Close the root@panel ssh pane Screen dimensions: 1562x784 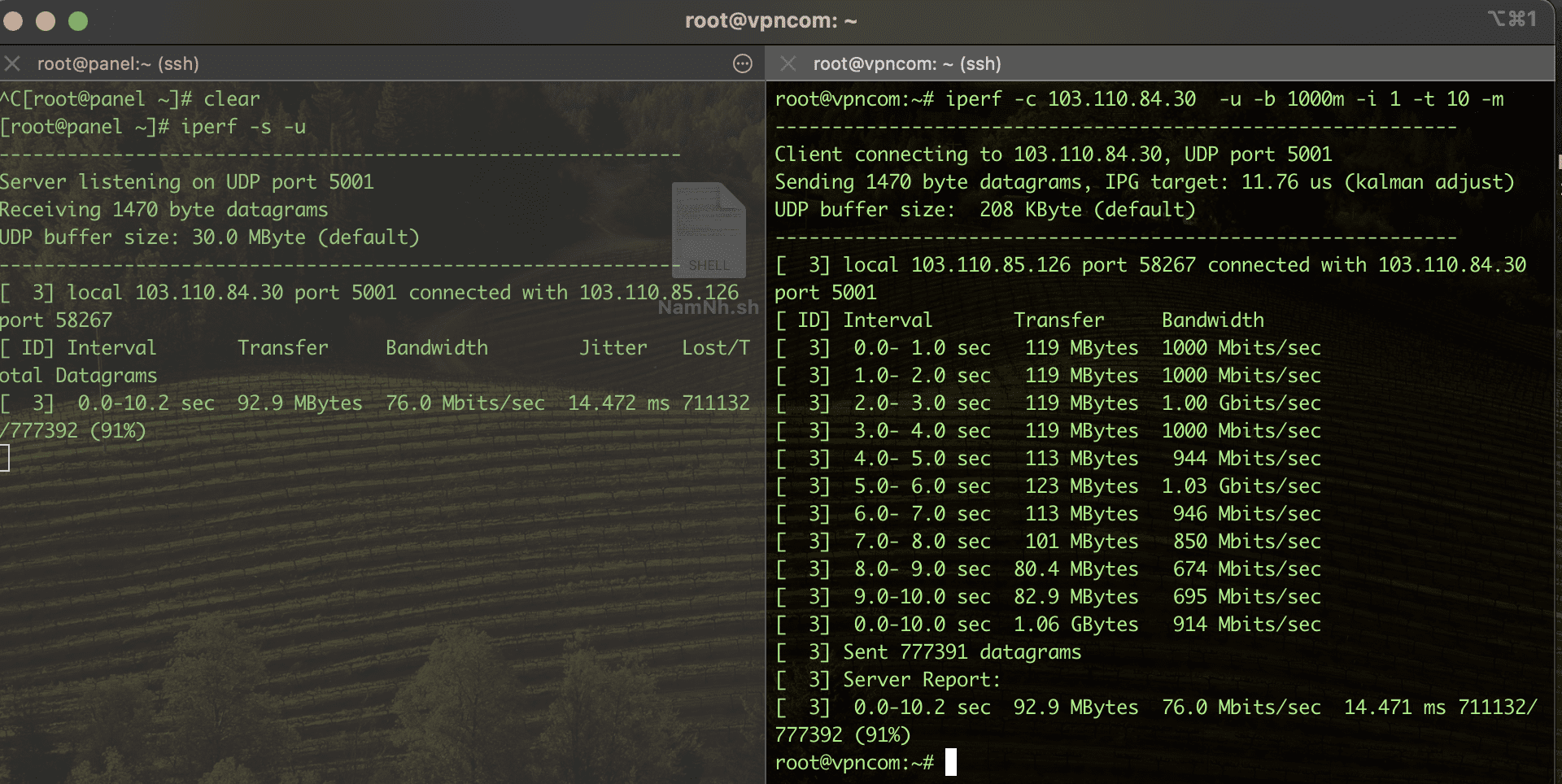pyautogui.click(x=12, y=63)
